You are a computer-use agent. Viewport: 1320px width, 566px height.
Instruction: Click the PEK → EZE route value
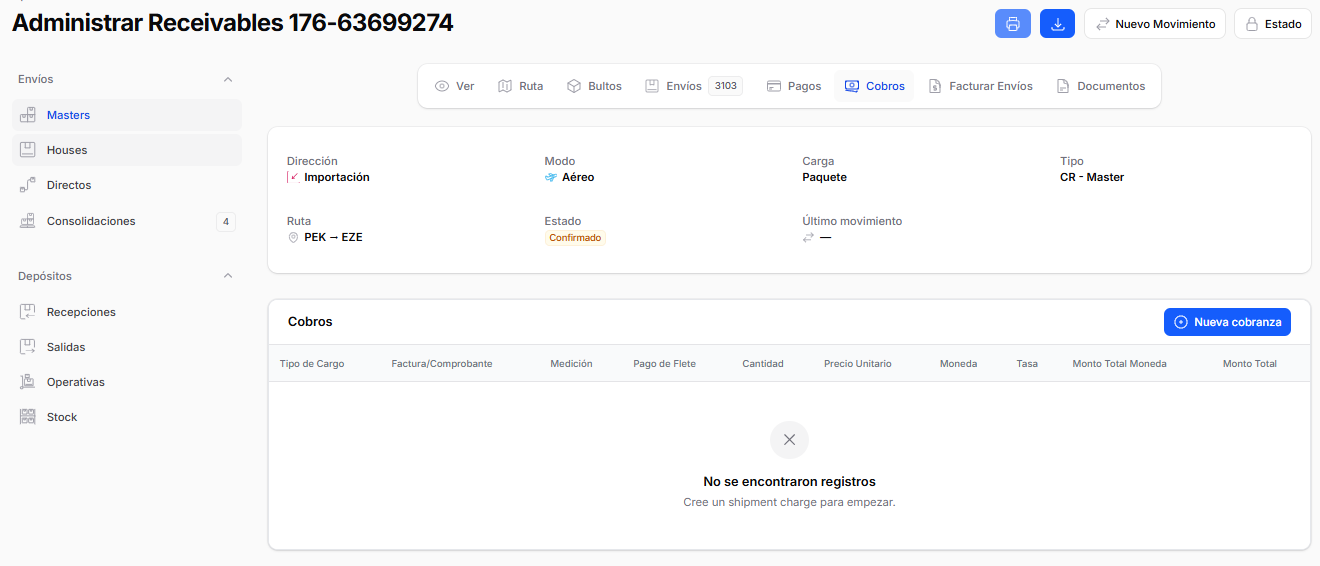pyautogui.click(x=333, y=237)
